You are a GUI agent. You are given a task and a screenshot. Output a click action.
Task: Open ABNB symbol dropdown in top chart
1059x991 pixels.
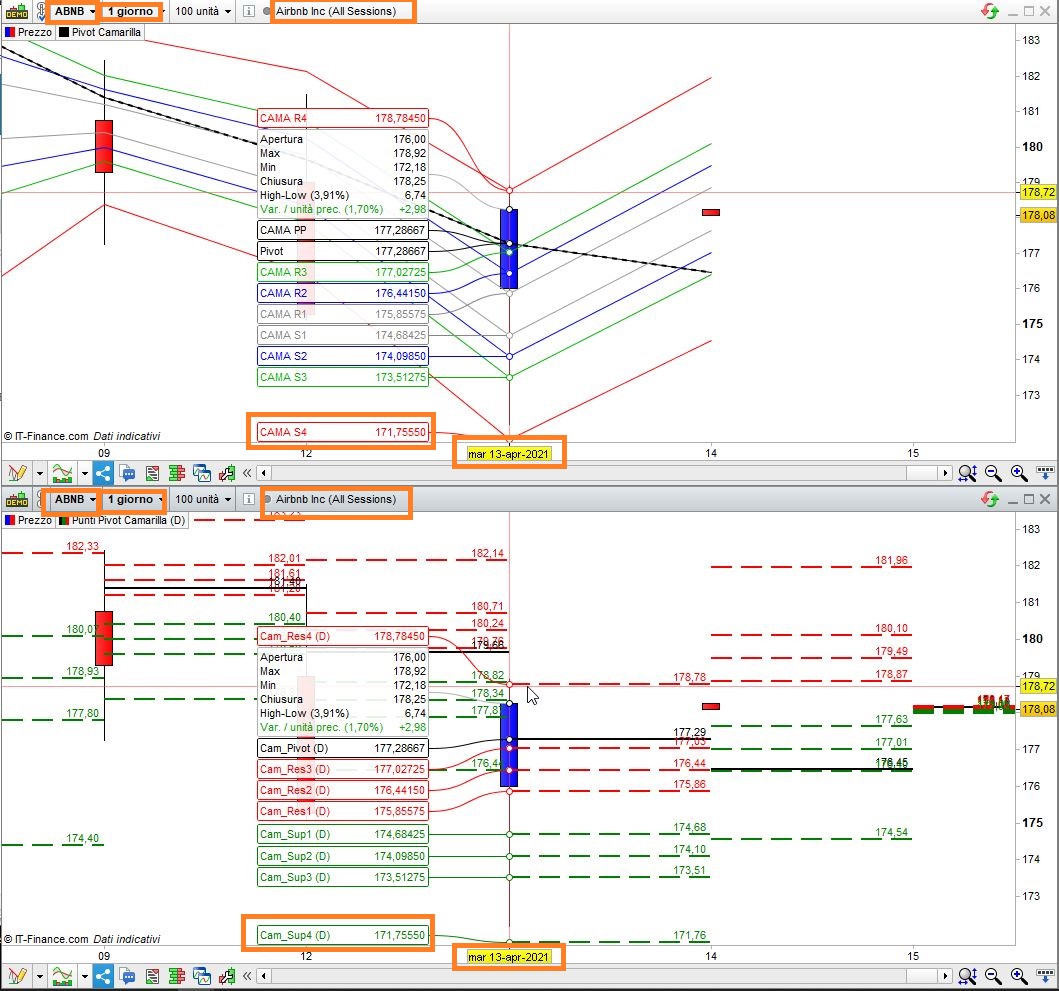tap(74, 11)
